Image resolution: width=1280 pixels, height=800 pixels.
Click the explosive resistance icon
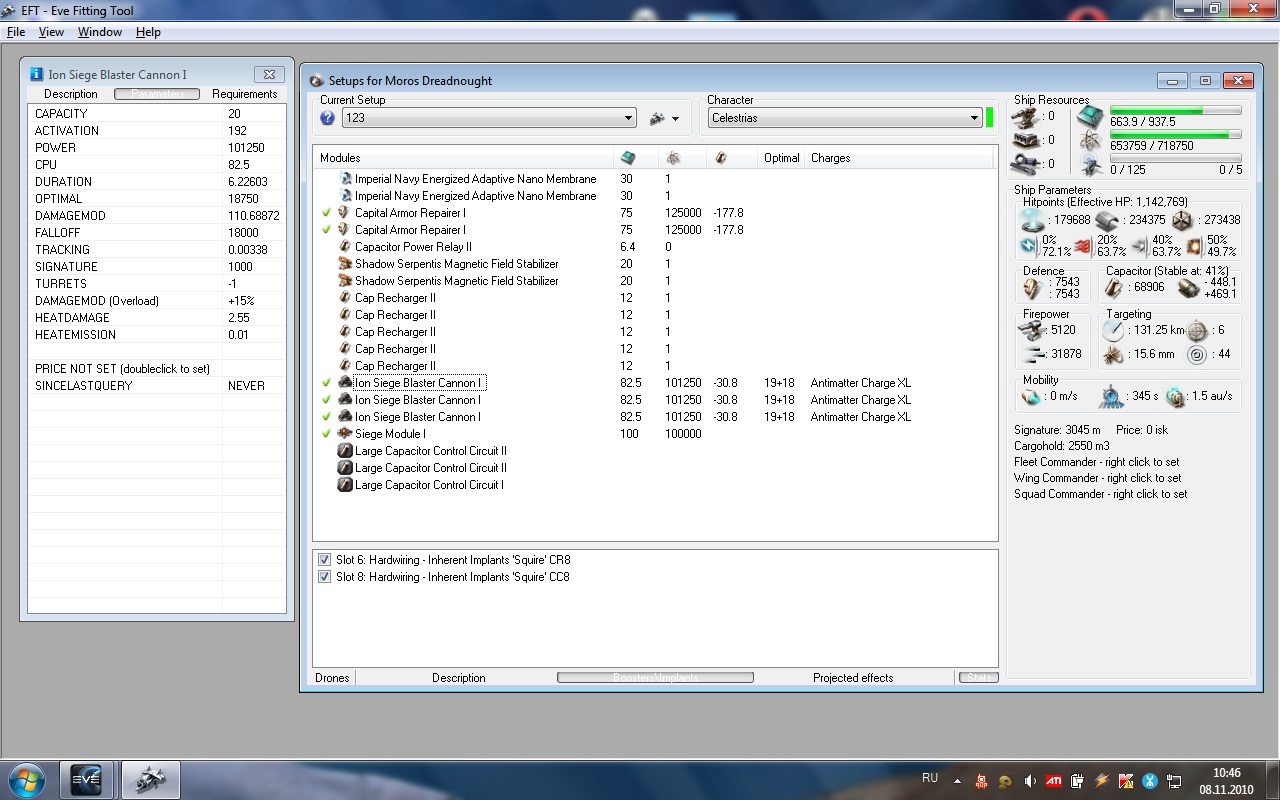coord(1194,246)
